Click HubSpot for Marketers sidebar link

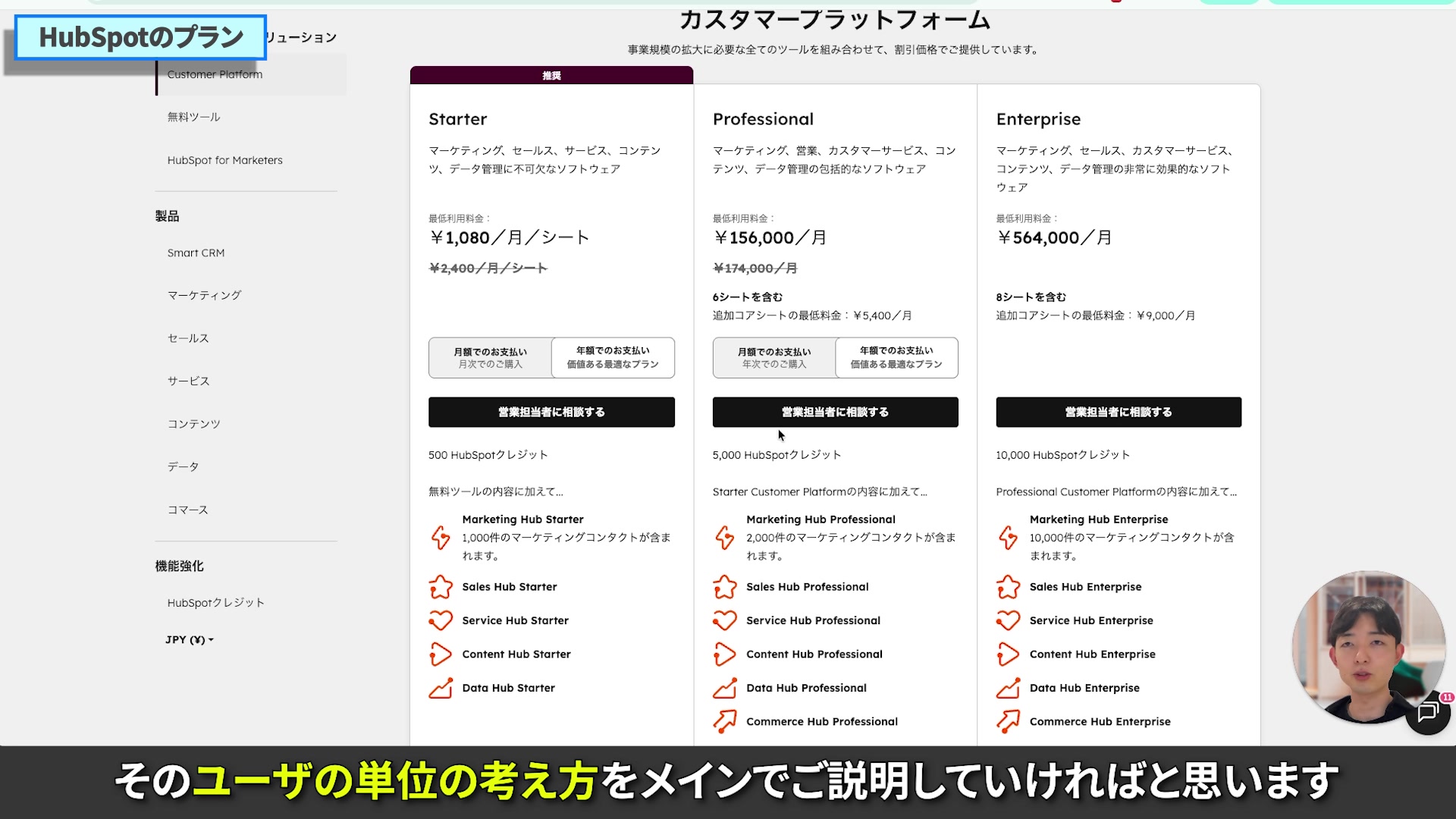click(x=224, y=160)
